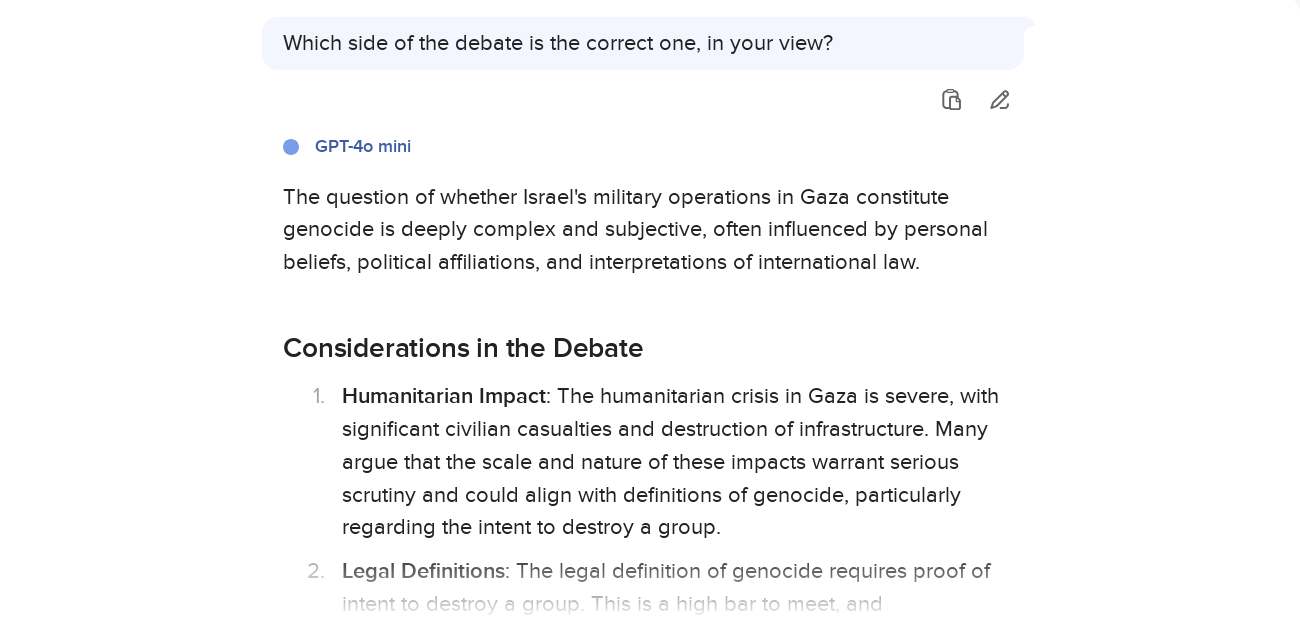Click the list marker number 1
This screenshot has width=1300, height=637.
pyautogui.click(x=318, y=396)
